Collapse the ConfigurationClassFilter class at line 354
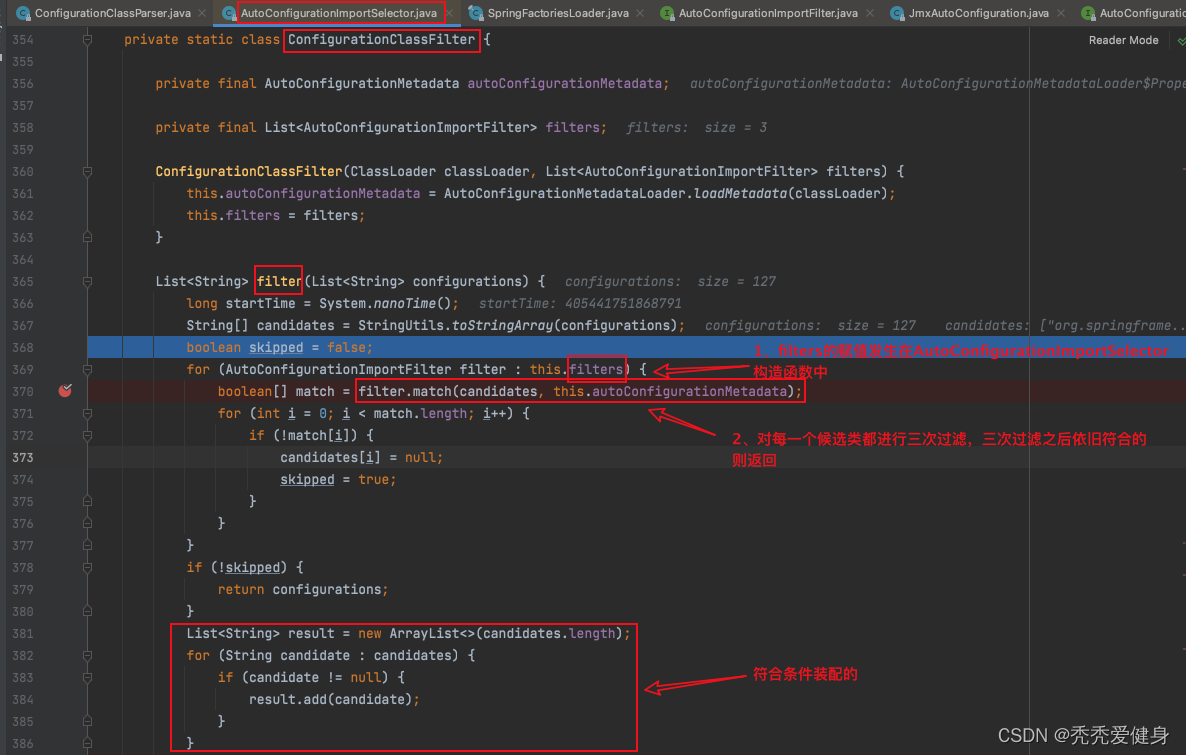Image resolution: width=1186 pixels, height=755 pixels. coord(87,40)
